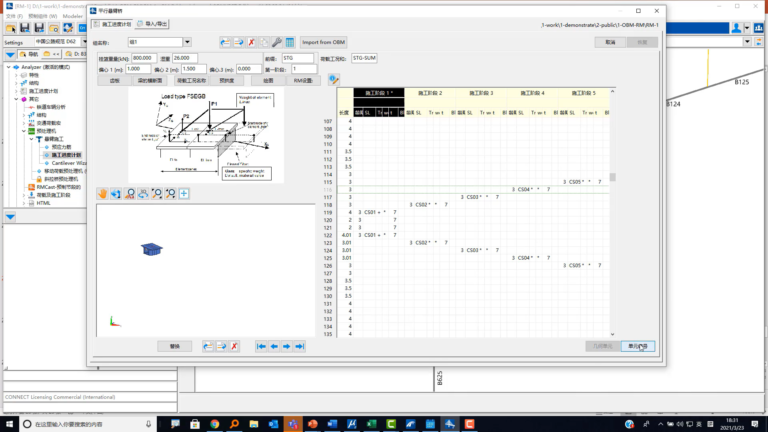Open the wrench settings icon

point(277,43)
